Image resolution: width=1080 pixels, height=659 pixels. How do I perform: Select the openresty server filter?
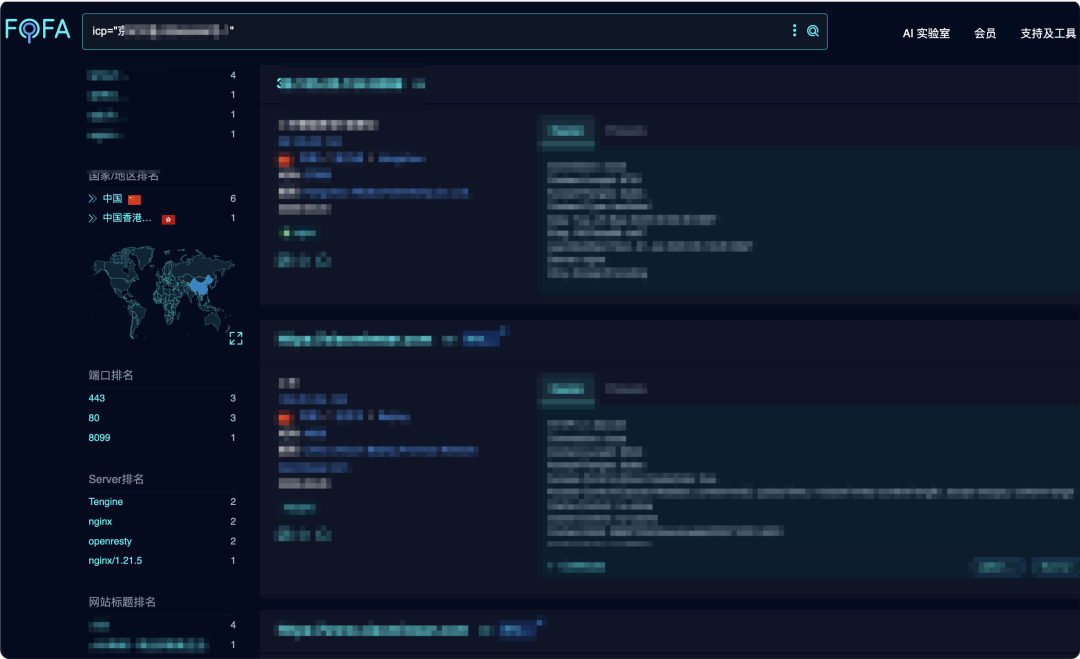click(110, 541)
